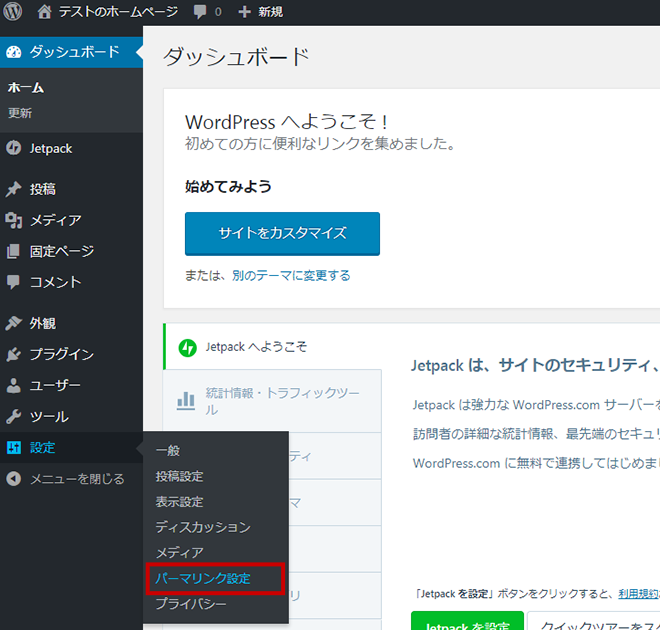
Task: Click サイトをカスタマイズ button
Action: (x=282, y=234)
